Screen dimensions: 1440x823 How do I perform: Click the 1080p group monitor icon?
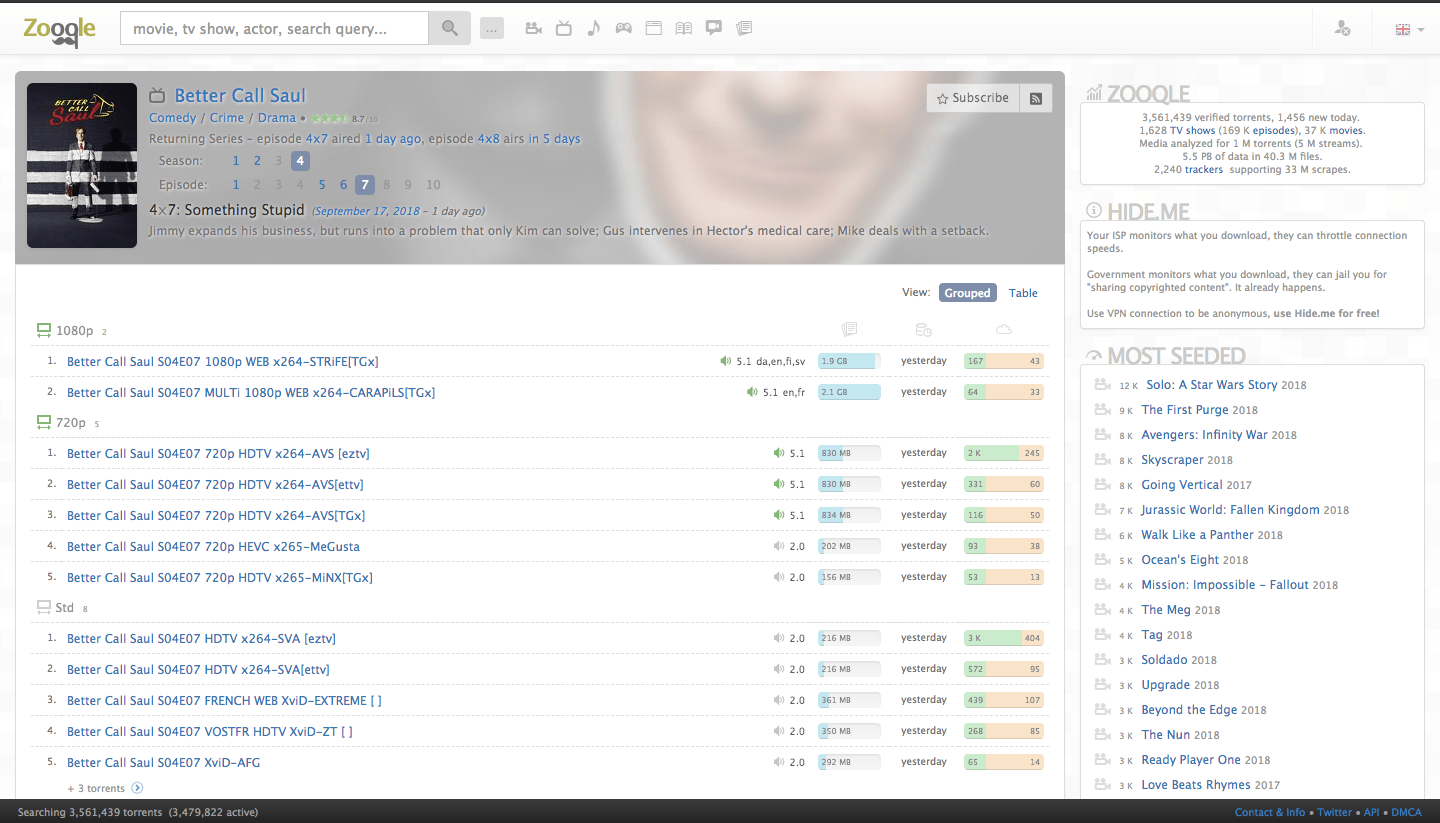coord(44,331)
